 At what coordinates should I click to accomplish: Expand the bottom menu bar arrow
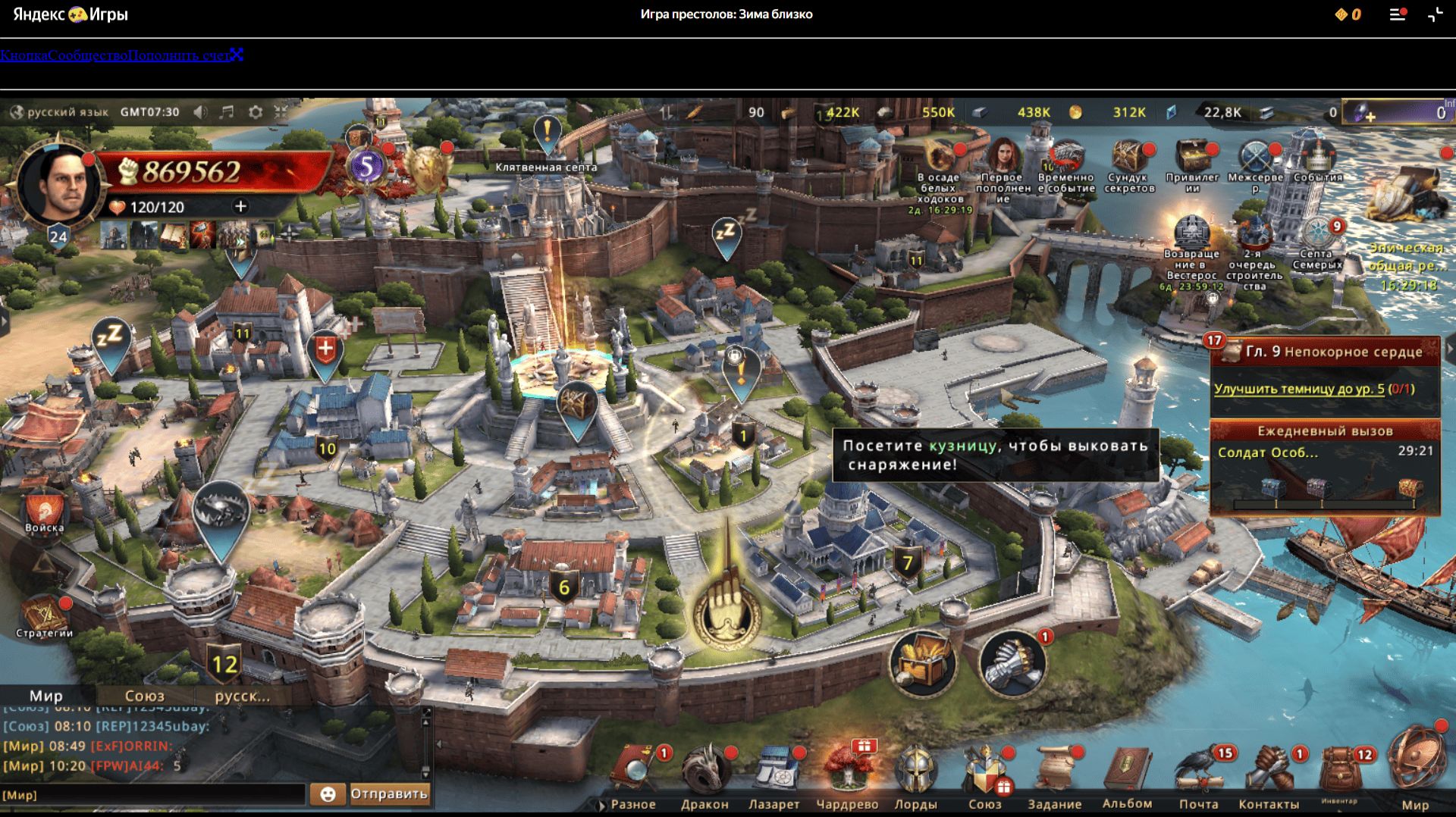click(x=602, y=805)
